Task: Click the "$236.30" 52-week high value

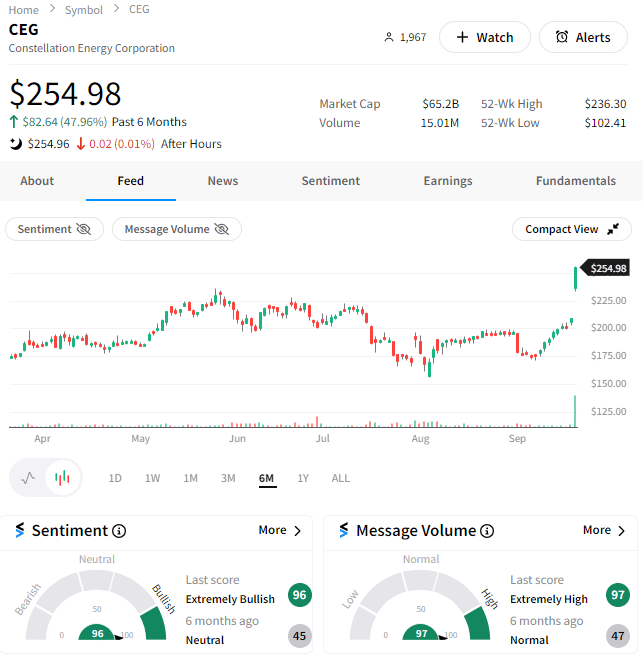Action: click(605, 103)
